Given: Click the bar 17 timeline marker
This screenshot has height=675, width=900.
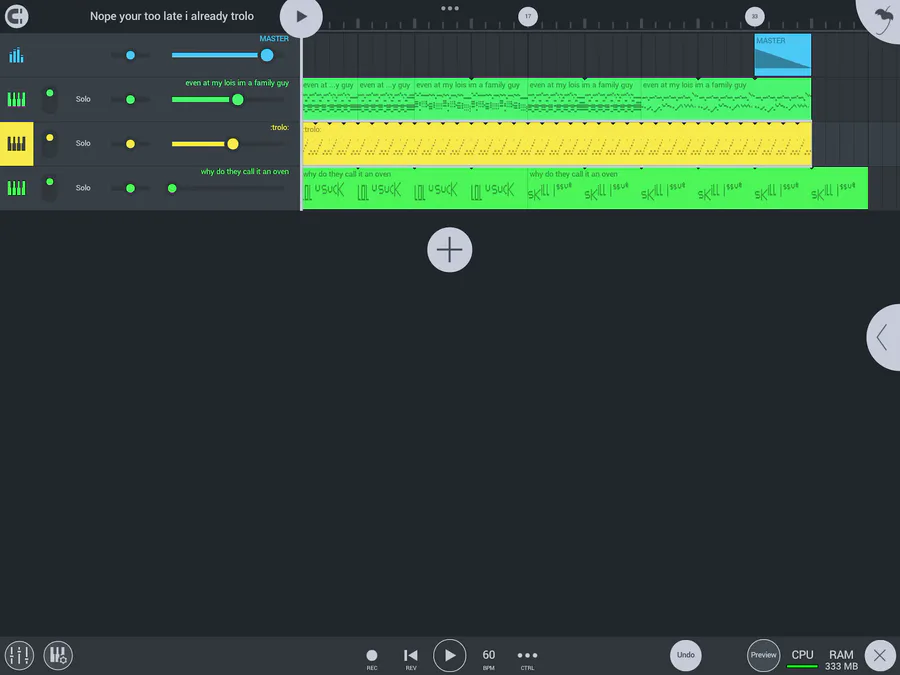Looking at the screenshot, I should tap(528, 16).
